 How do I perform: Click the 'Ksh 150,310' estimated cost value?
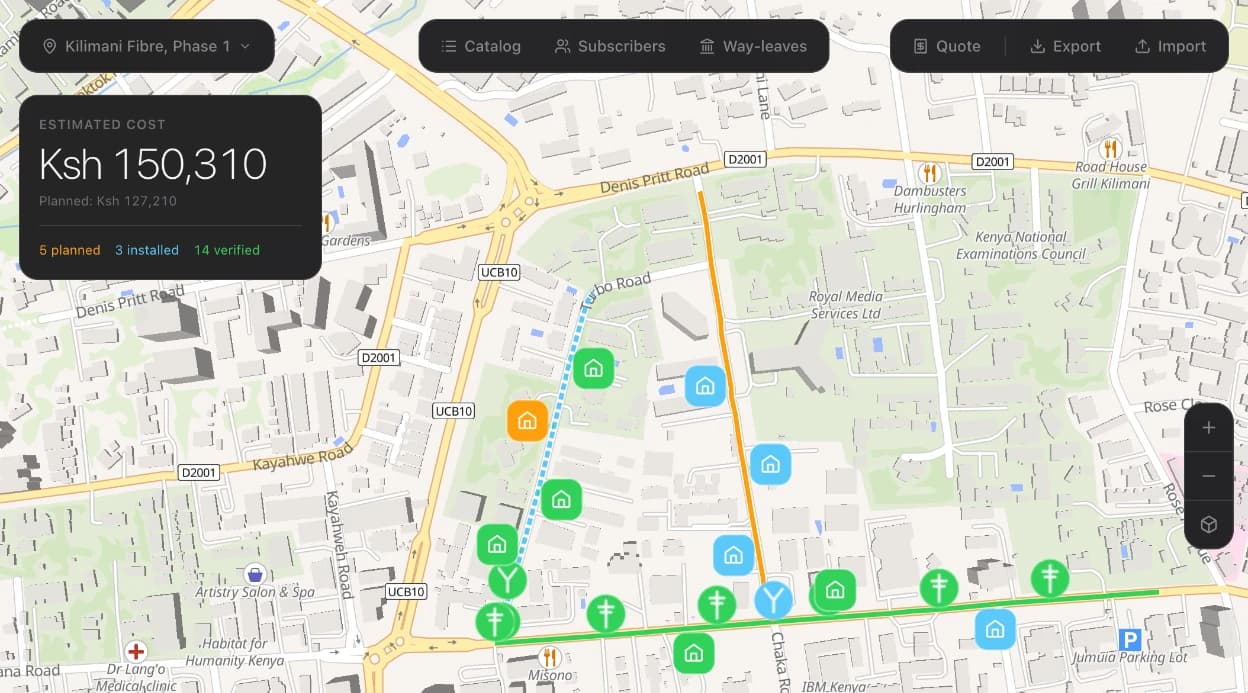pos(153,164)
